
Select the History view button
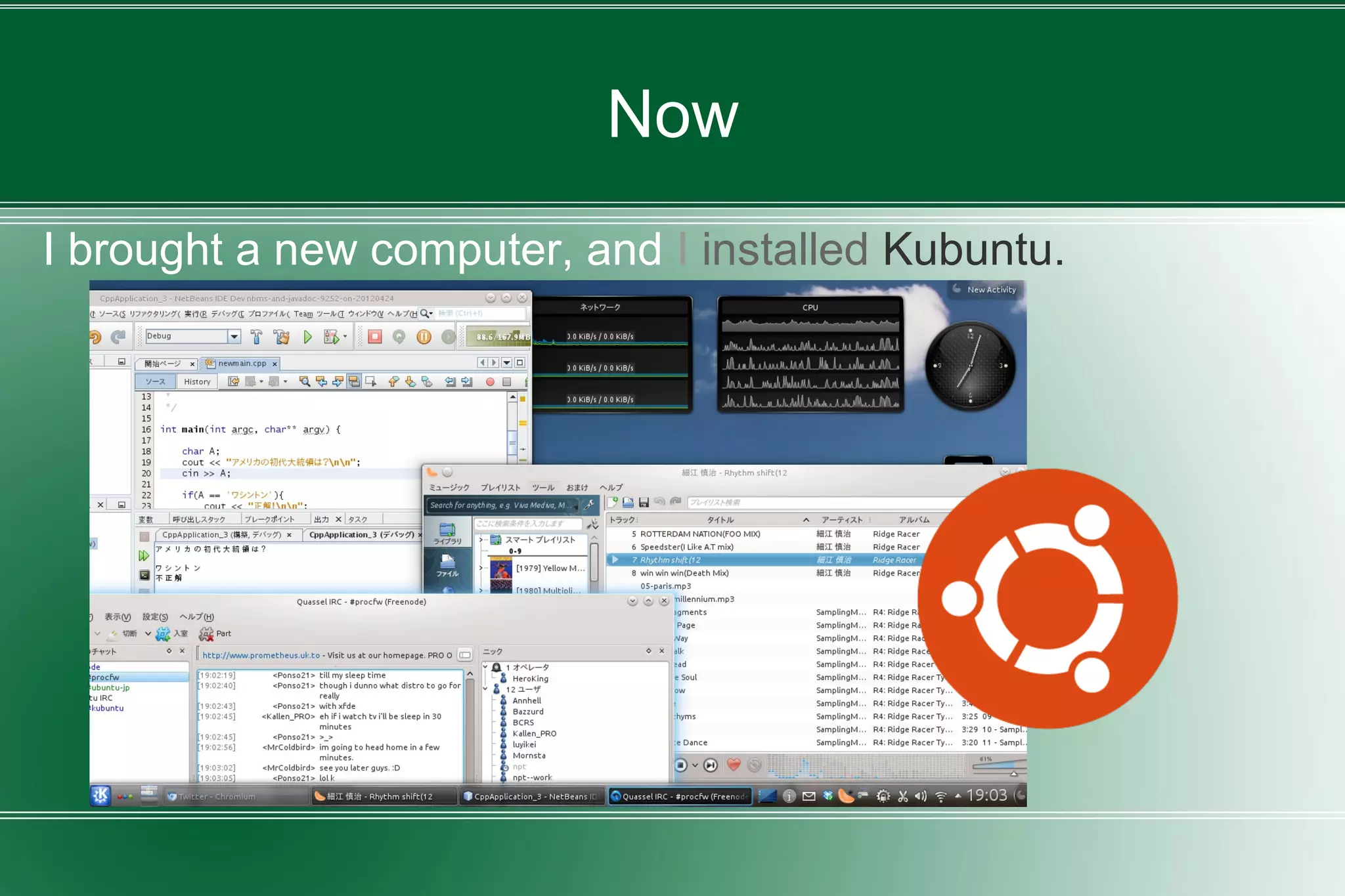point(197,381)
